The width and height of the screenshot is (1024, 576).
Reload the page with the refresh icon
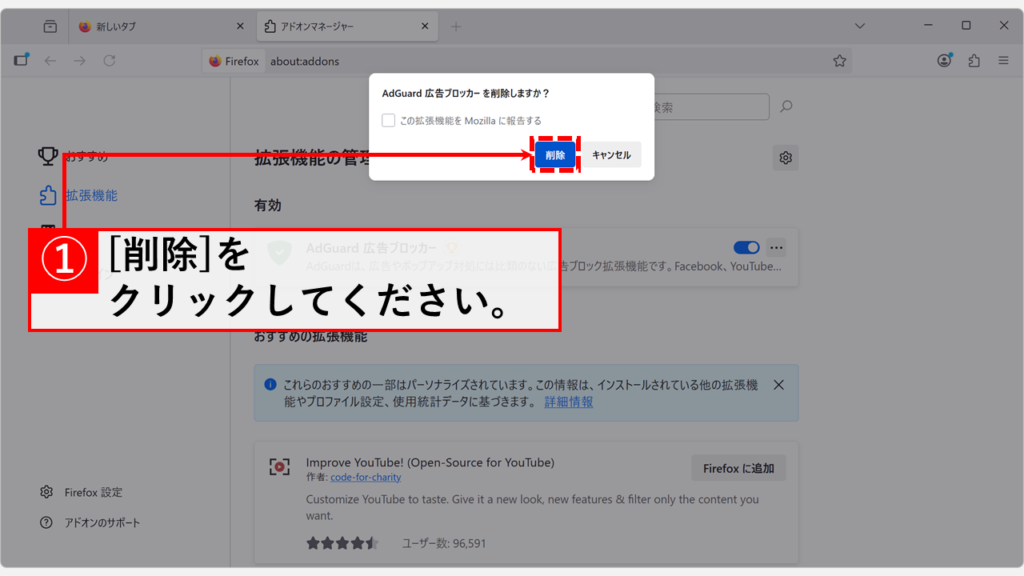[109, 61]
